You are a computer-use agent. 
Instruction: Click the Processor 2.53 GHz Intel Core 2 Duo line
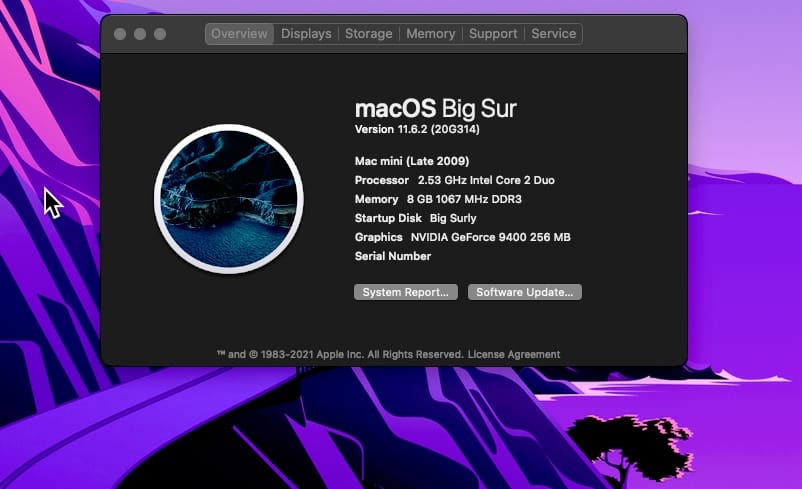455,180
